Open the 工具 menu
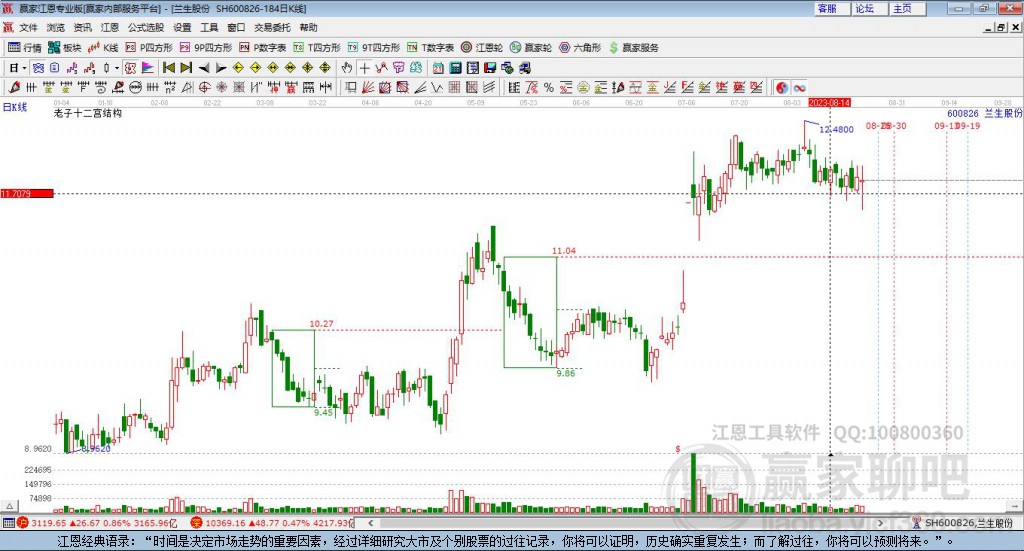1024x551 pixels. tap(209, 27)
